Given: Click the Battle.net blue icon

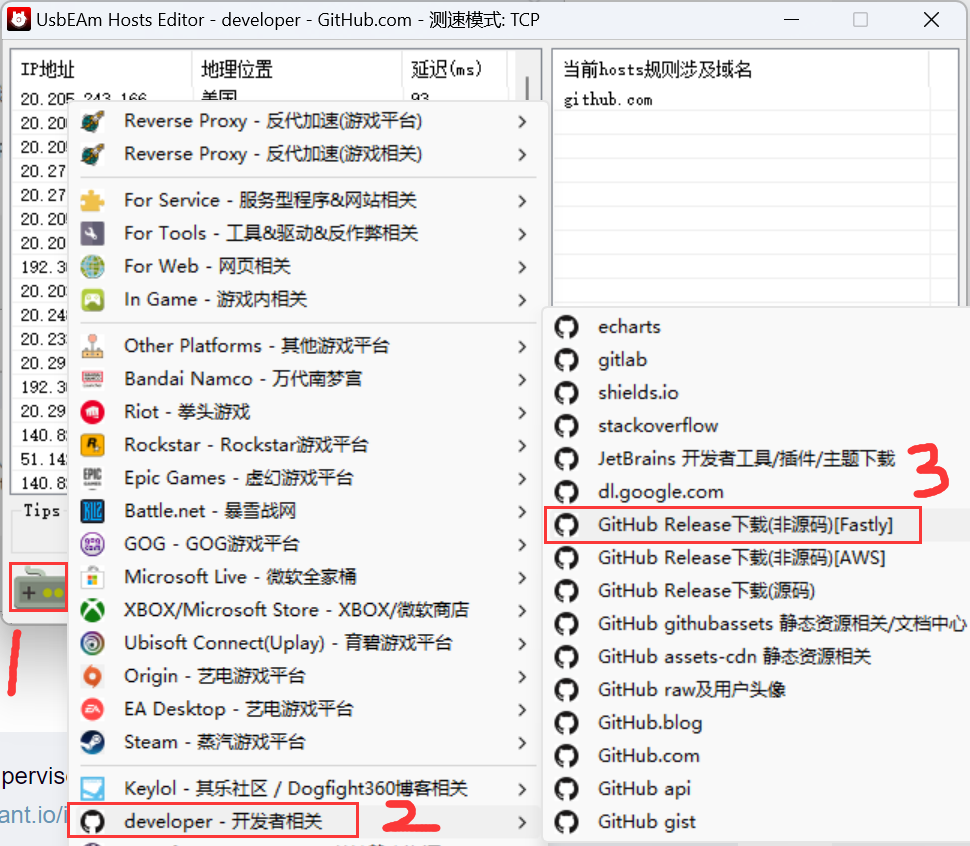Looking at the screenshot, I should pos(93,511).
